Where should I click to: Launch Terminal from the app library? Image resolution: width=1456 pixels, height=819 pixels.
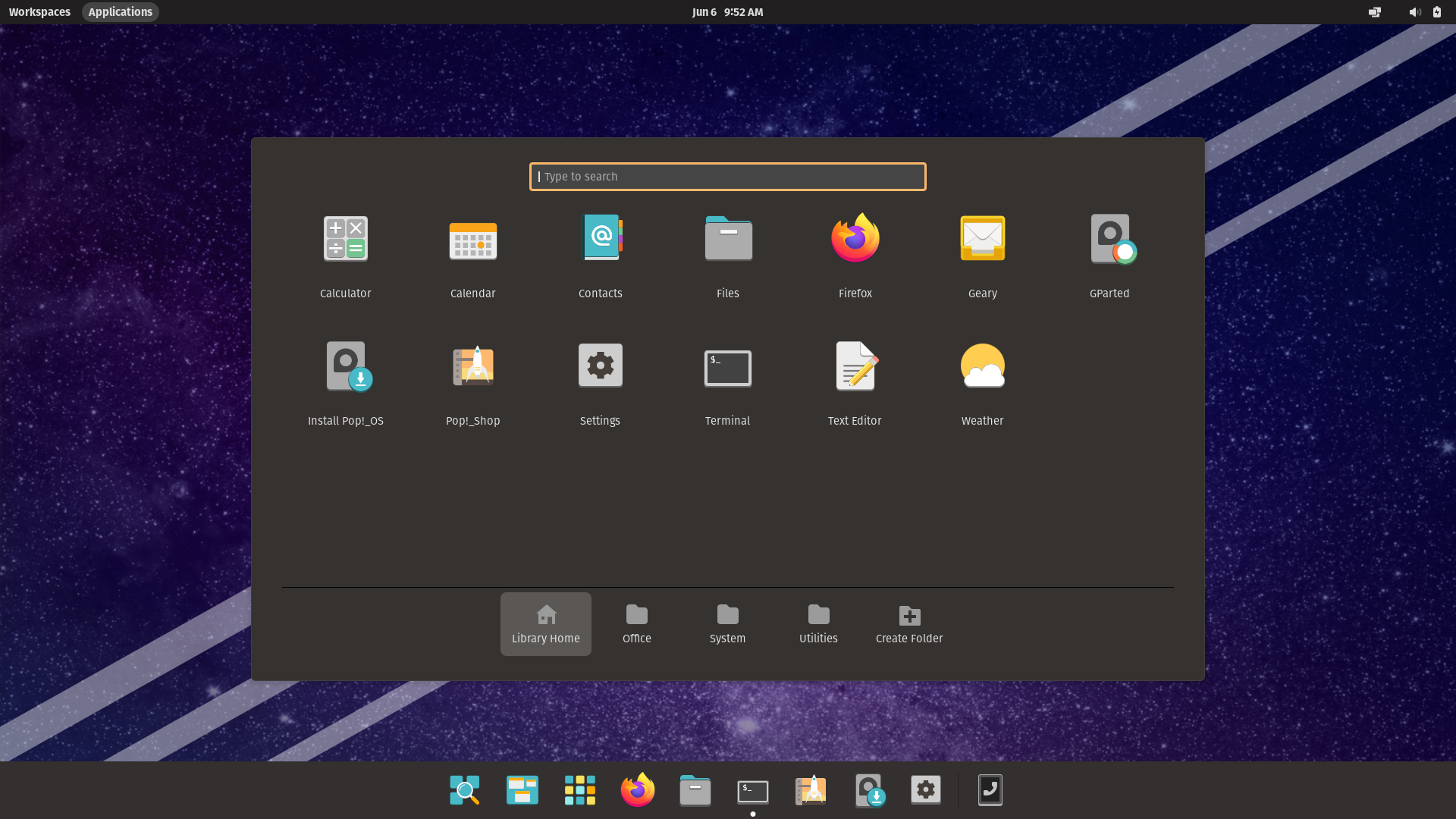pyautogui.click(x=728, y=384)
